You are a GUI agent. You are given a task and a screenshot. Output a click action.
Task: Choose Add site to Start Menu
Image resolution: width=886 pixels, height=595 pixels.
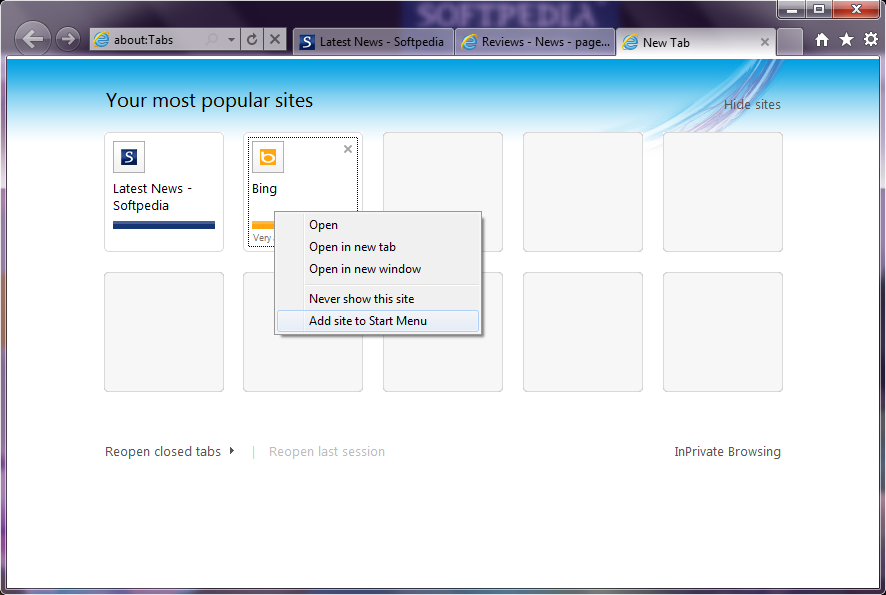(368, 321)
